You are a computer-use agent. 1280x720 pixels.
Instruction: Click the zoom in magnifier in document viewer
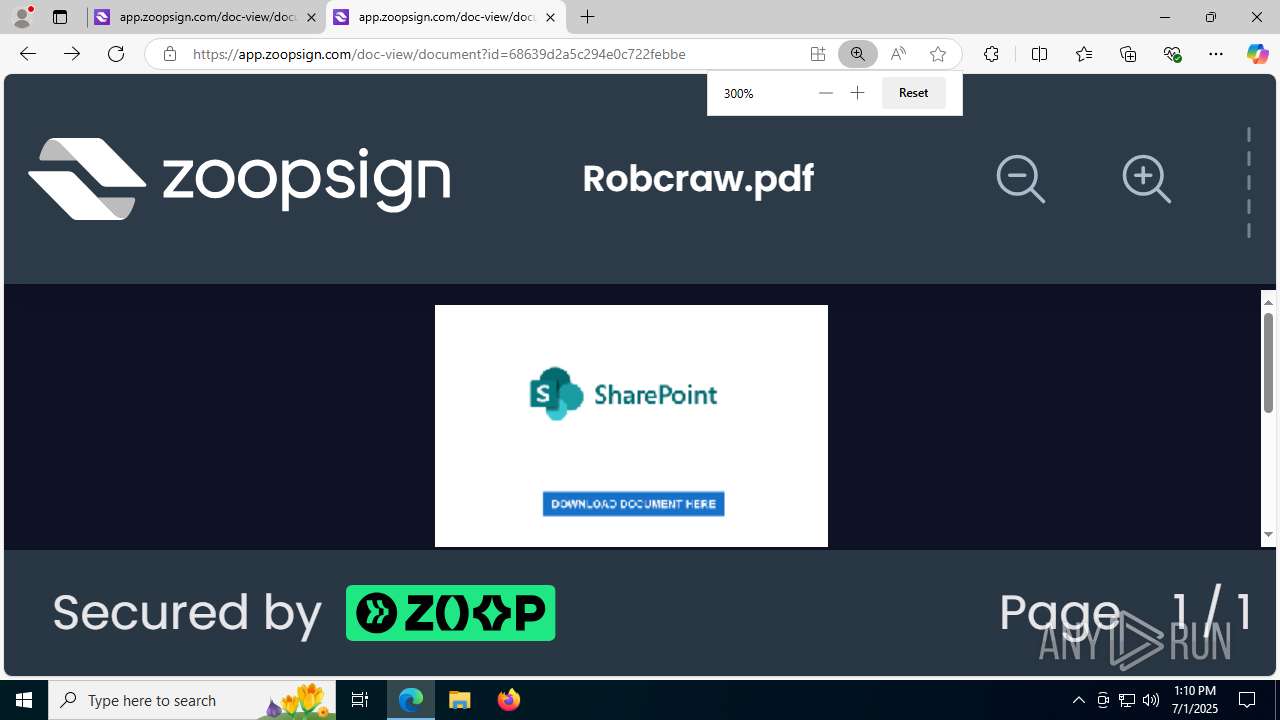[1146, 179]
